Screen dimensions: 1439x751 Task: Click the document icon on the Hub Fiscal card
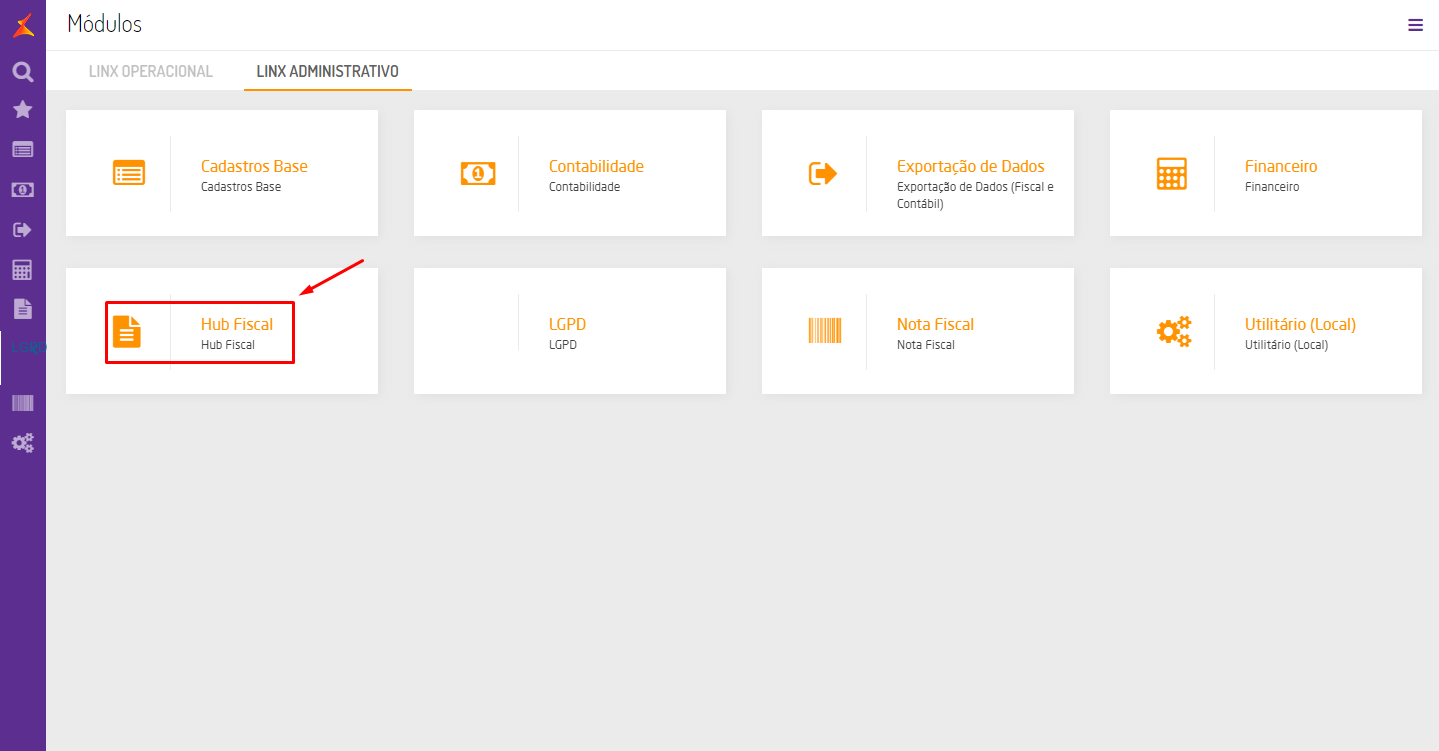[127, 331]
